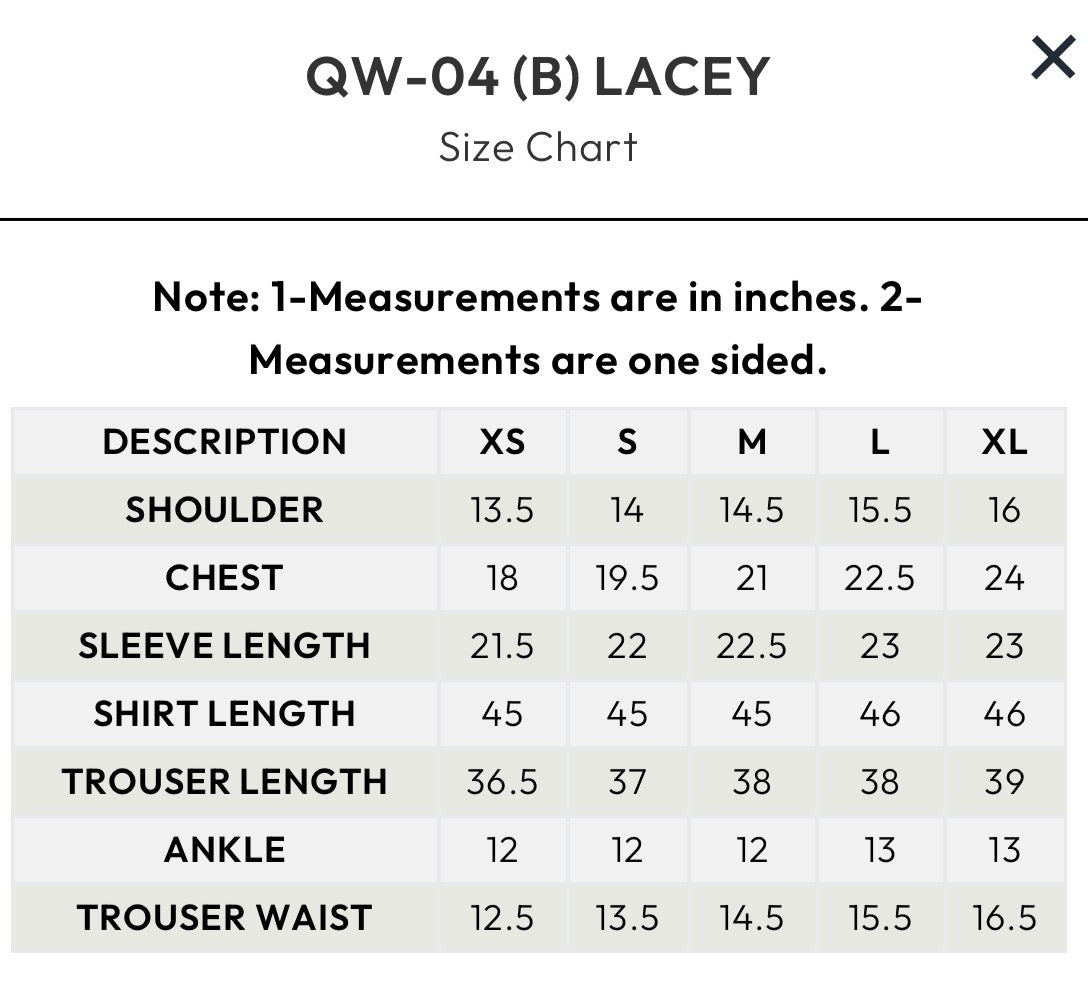Select the DESCRIPTION column header
The image size is (1088, 1002).
224,441
